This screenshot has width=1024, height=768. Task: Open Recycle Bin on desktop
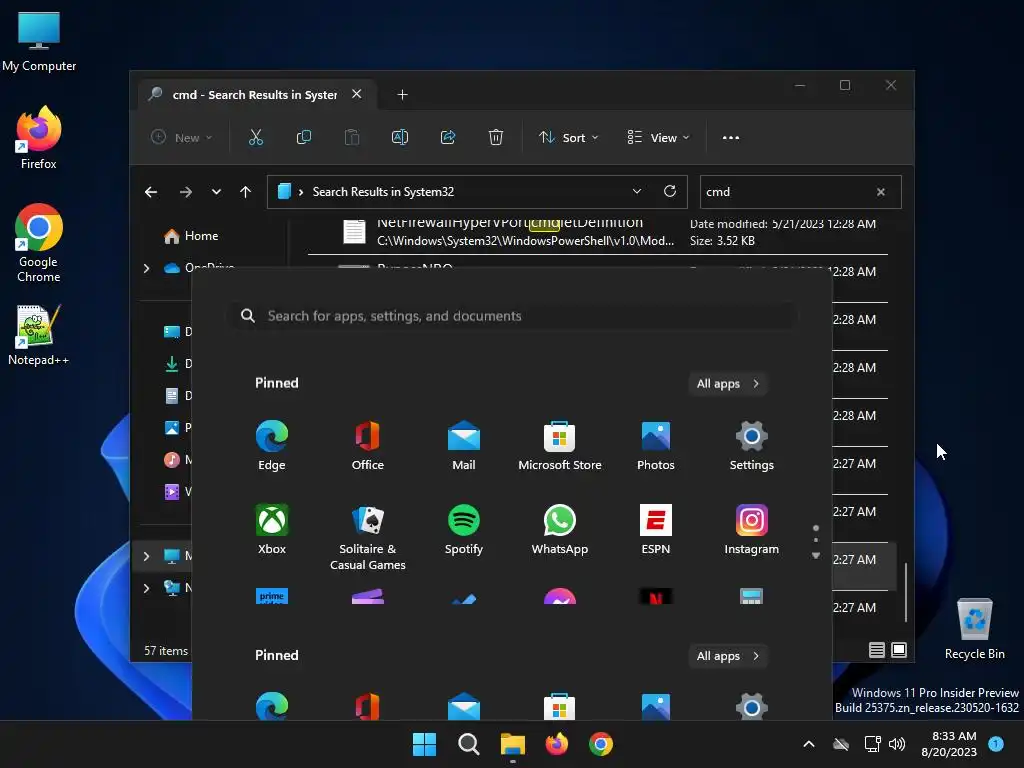coord(974,629)
